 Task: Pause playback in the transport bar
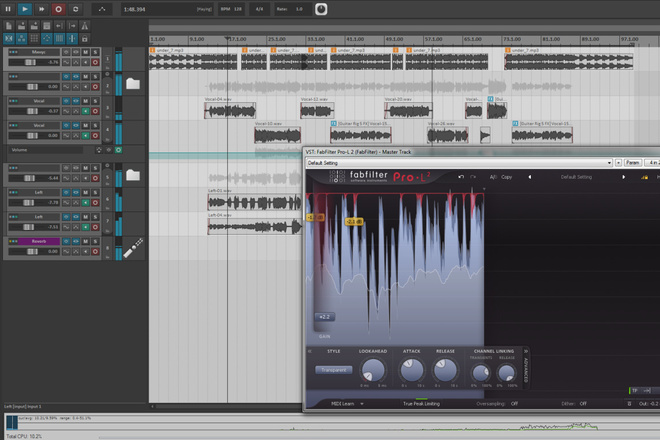8,9
